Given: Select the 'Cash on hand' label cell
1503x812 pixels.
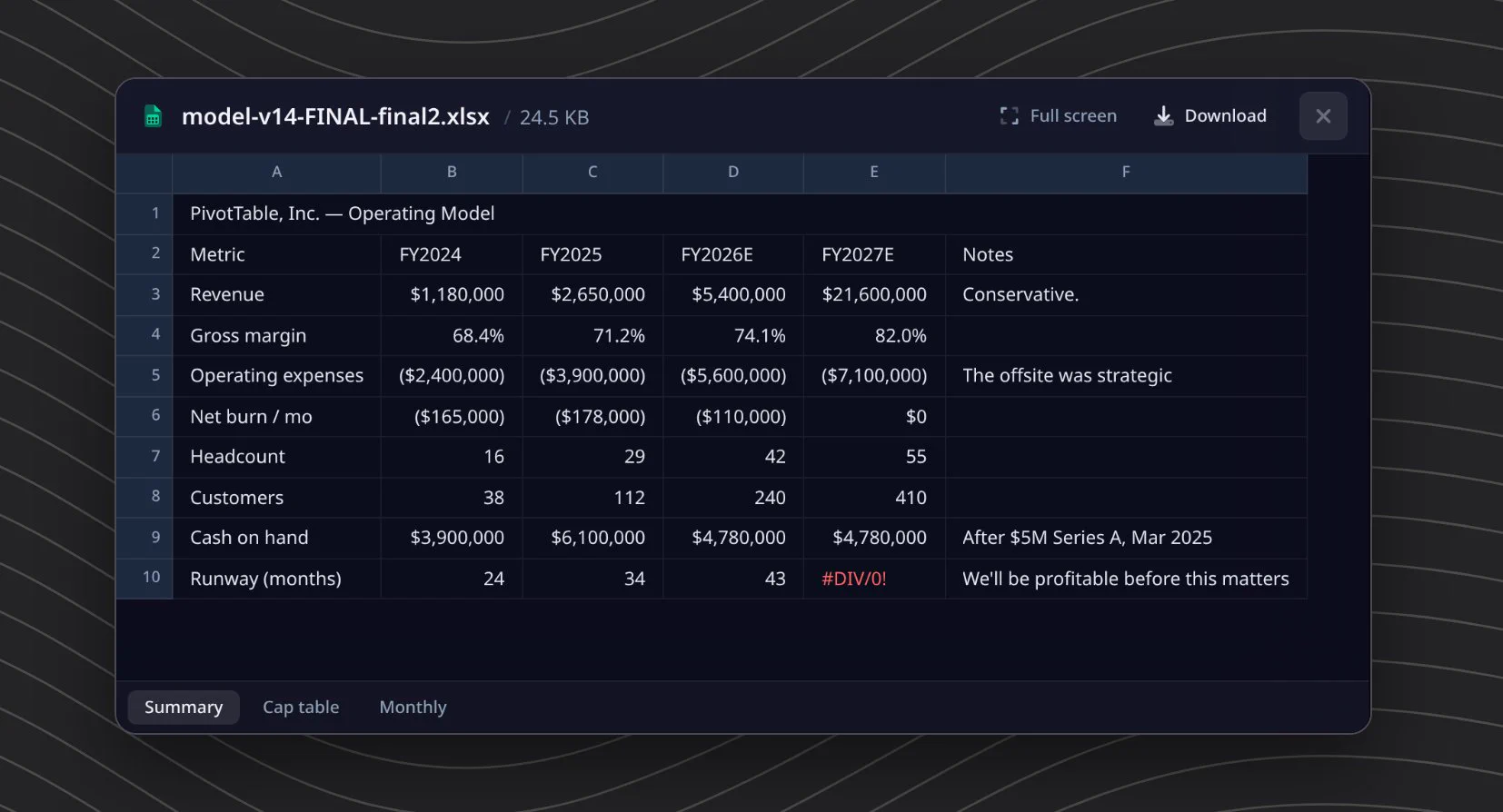Looking at the screenshot, I should [x=276, y=538].
